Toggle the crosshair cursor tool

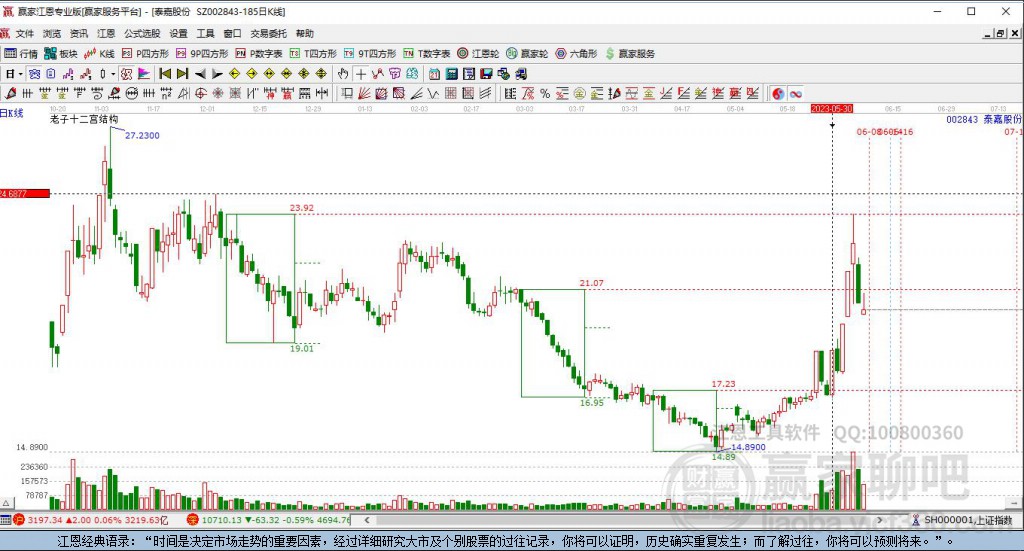click(x=360, y=74)
